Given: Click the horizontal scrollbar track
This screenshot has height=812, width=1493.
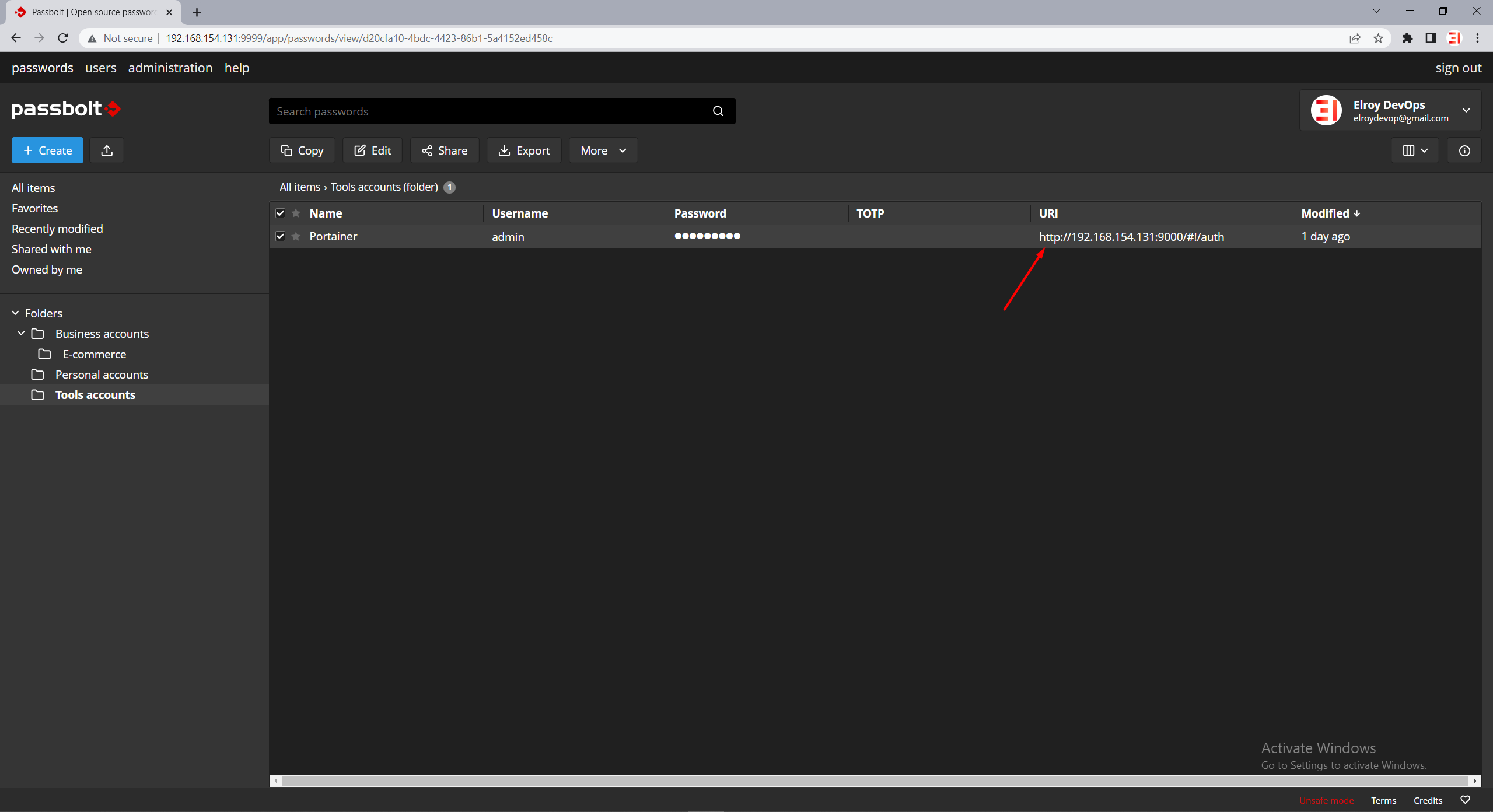Looking at the screenshot, I should tap(875, 780).
